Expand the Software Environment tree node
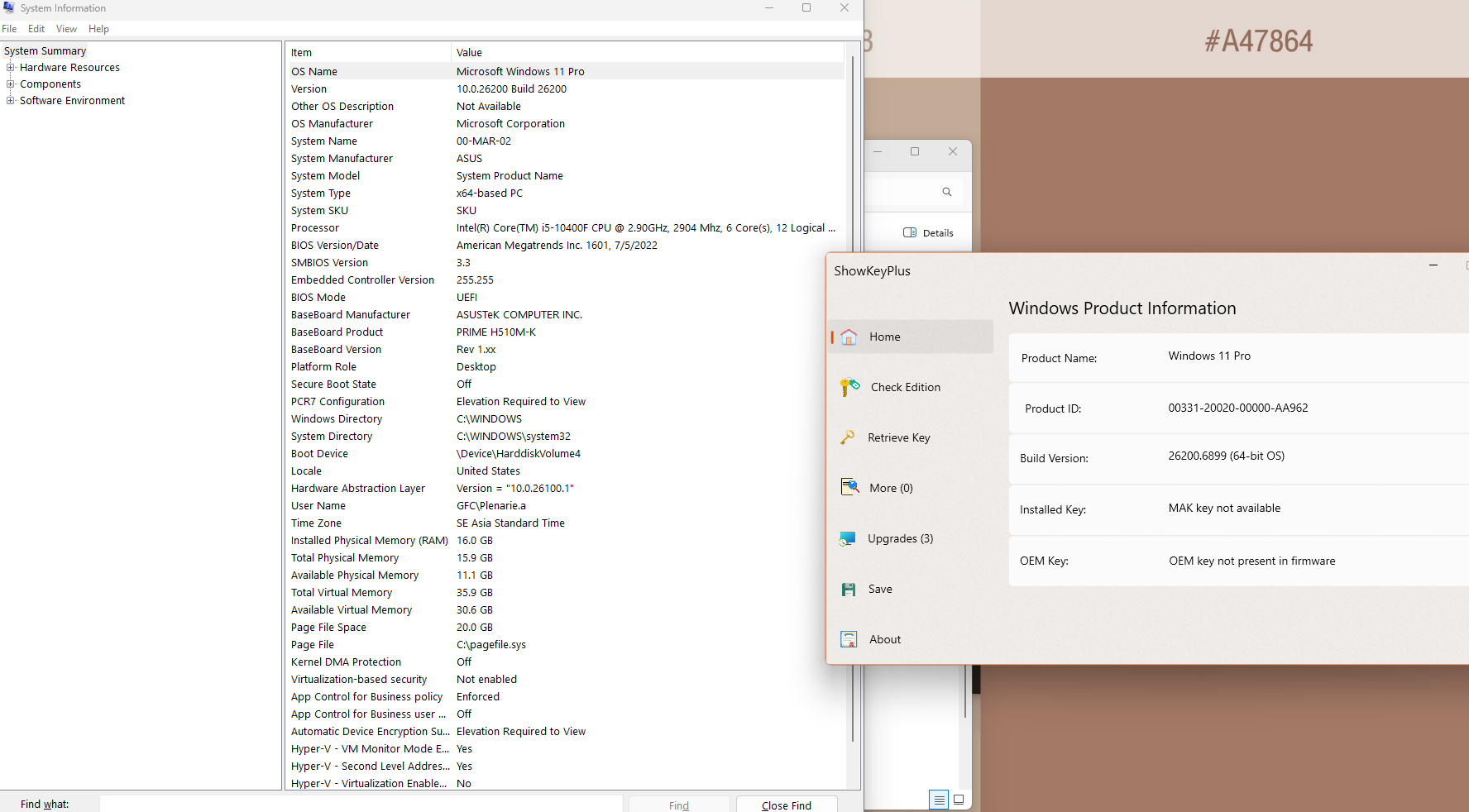1469x812 pixels. point(11,101)
